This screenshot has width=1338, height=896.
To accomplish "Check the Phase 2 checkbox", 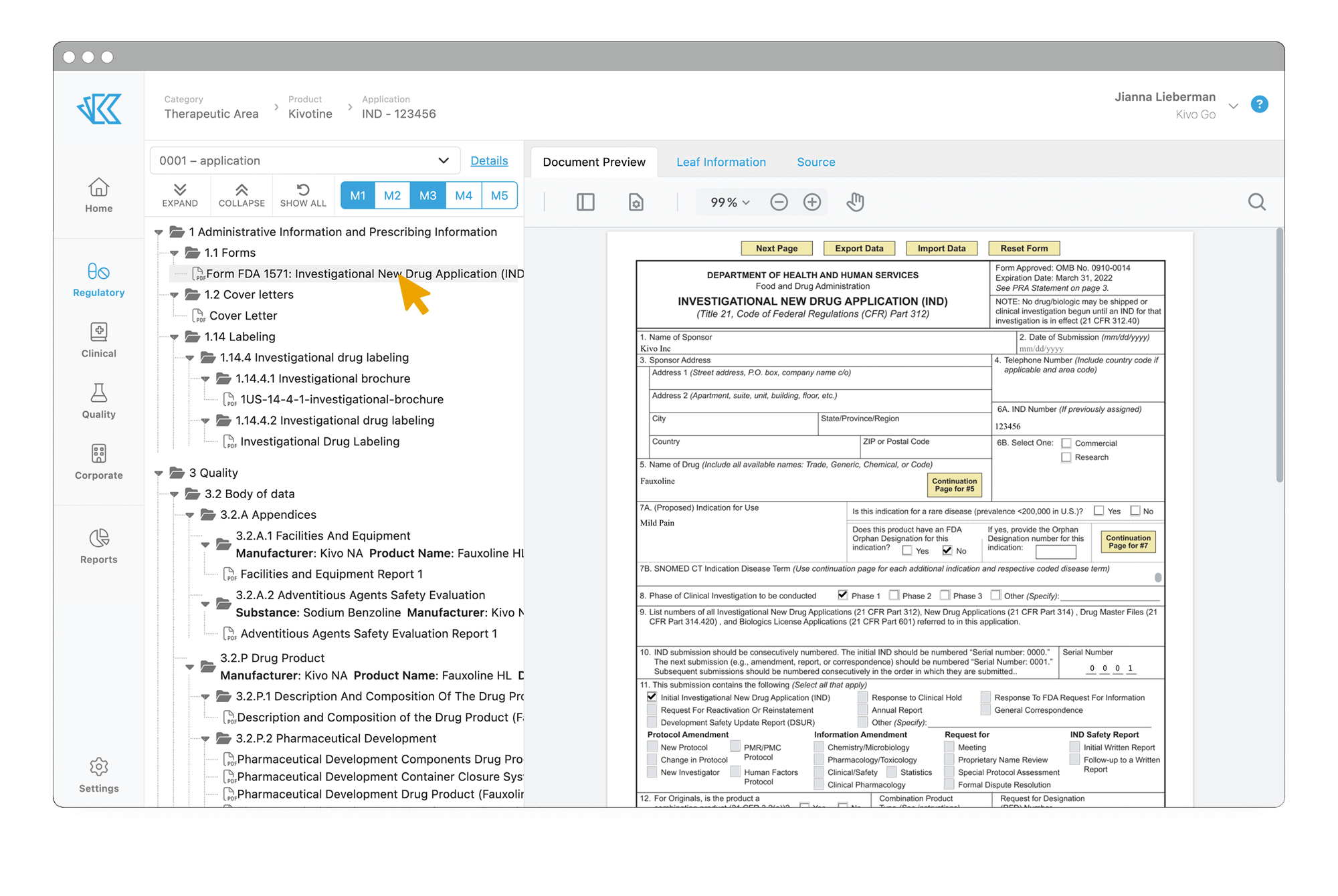I will 894,595.
